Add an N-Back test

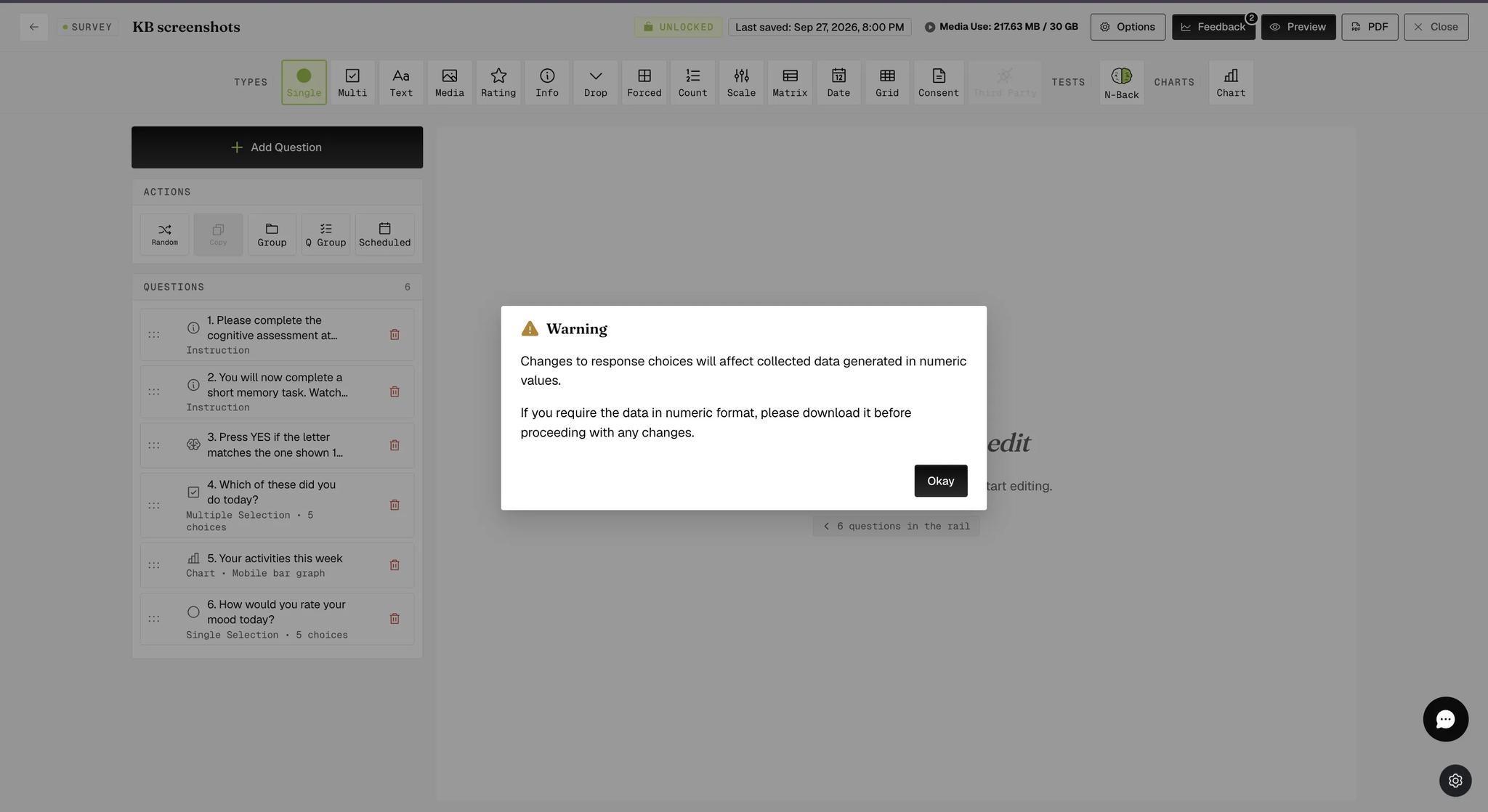(1121, 82)
